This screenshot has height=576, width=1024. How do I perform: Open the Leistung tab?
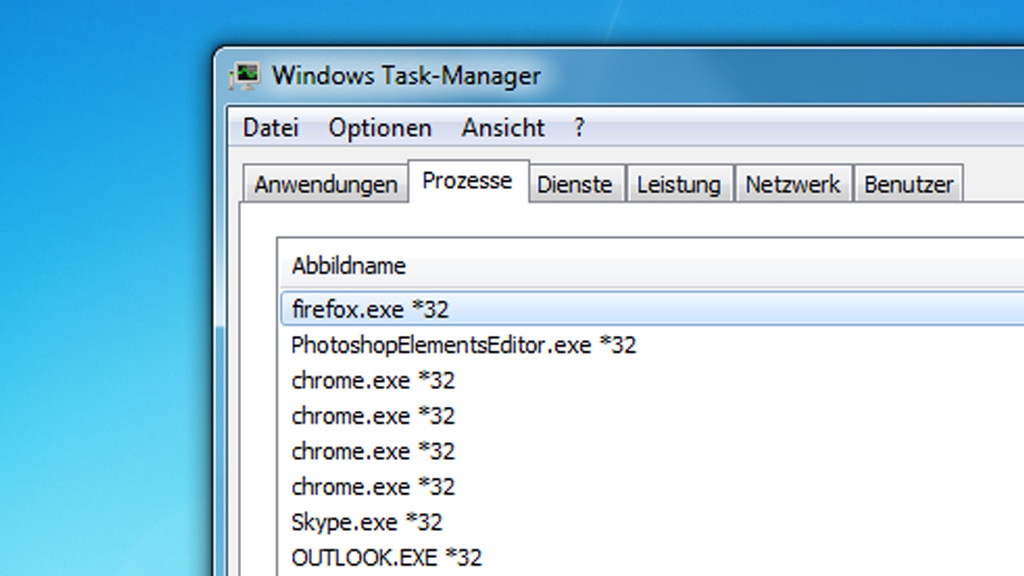pos(679,184)
